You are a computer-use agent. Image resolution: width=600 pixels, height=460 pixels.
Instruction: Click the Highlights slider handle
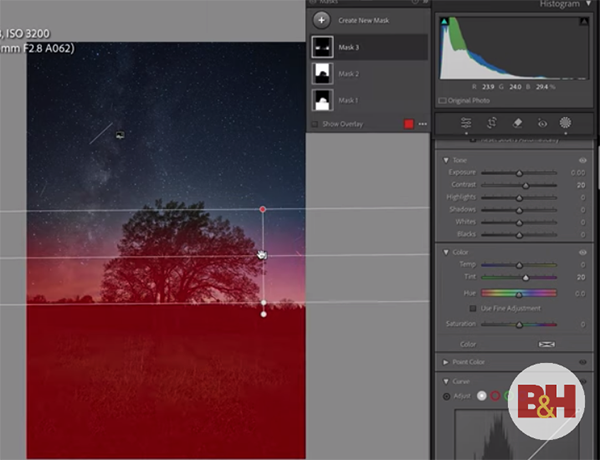pyautogui.click(x=519, y=198)
